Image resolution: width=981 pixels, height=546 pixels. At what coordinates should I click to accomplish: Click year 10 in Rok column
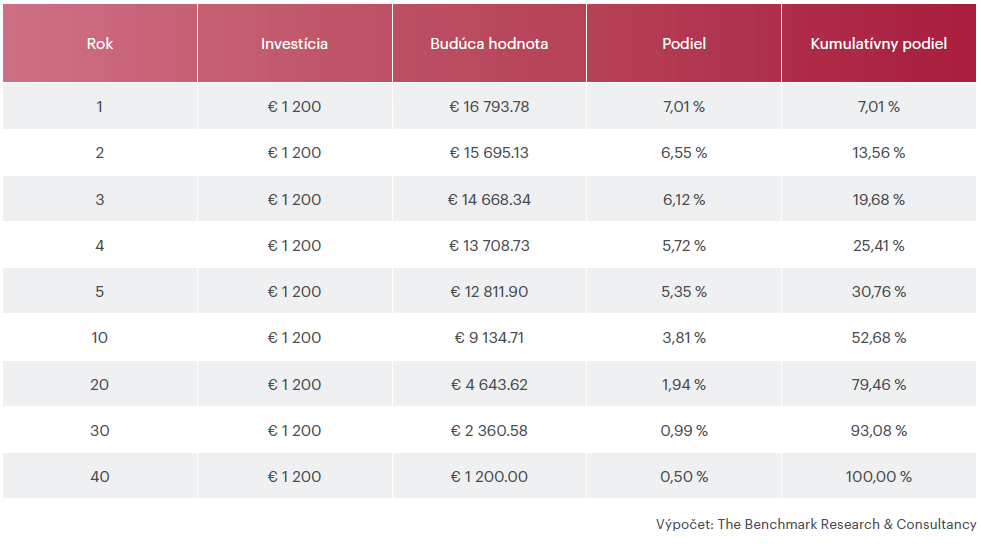coord(99,338)
